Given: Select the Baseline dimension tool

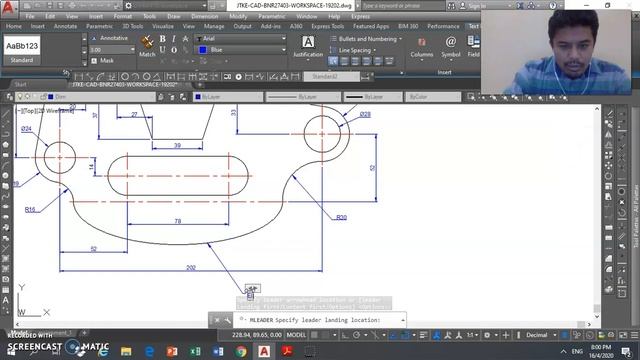Looking at the screenshot, I should click(181, 76).
